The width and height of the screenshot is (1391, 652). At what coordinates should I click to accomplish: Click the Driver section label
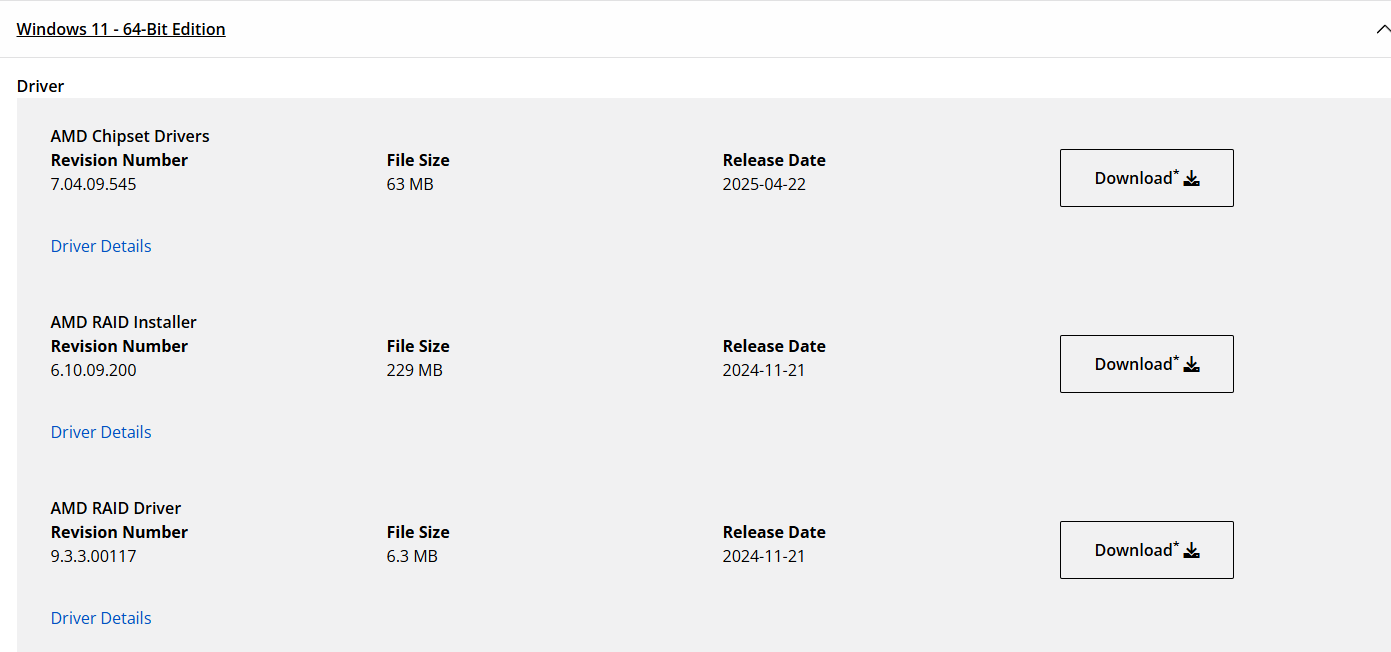coord(41,86)
